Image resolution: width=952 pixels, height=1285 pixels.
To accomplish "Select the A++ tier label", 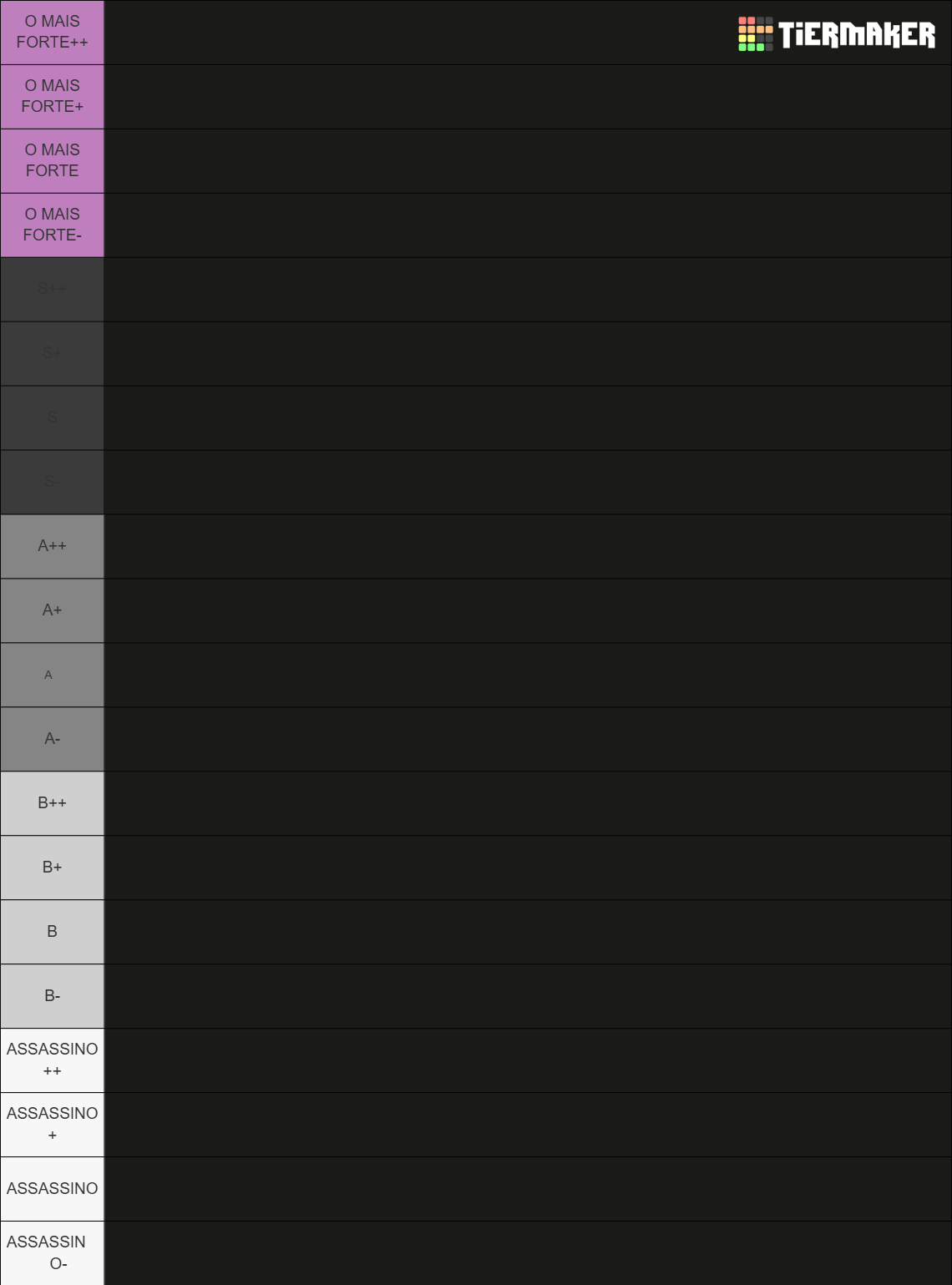I will (52, 547).
